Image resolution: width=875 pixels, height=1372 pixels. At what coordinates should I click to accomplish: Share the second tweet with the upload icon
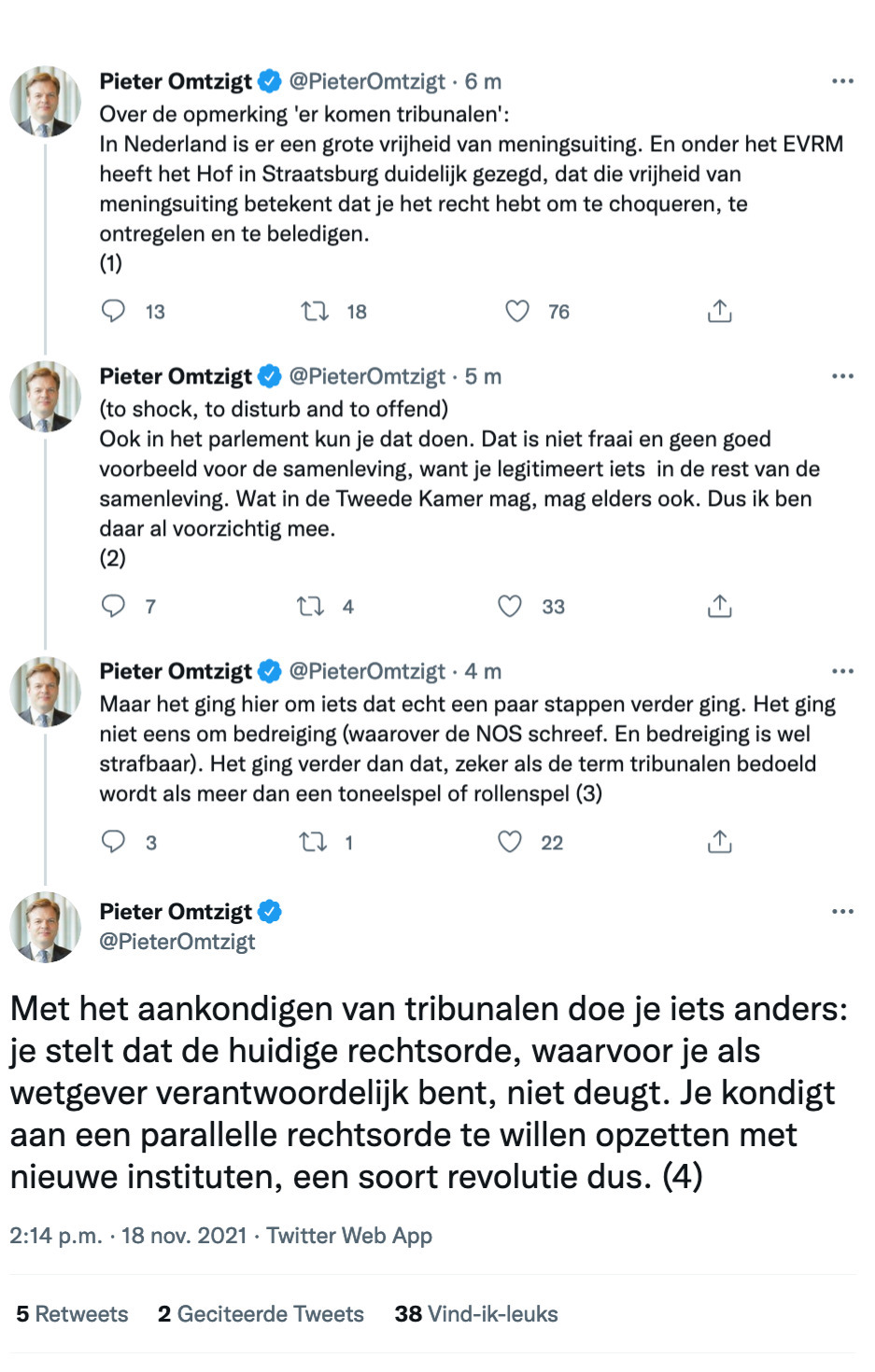719,606
